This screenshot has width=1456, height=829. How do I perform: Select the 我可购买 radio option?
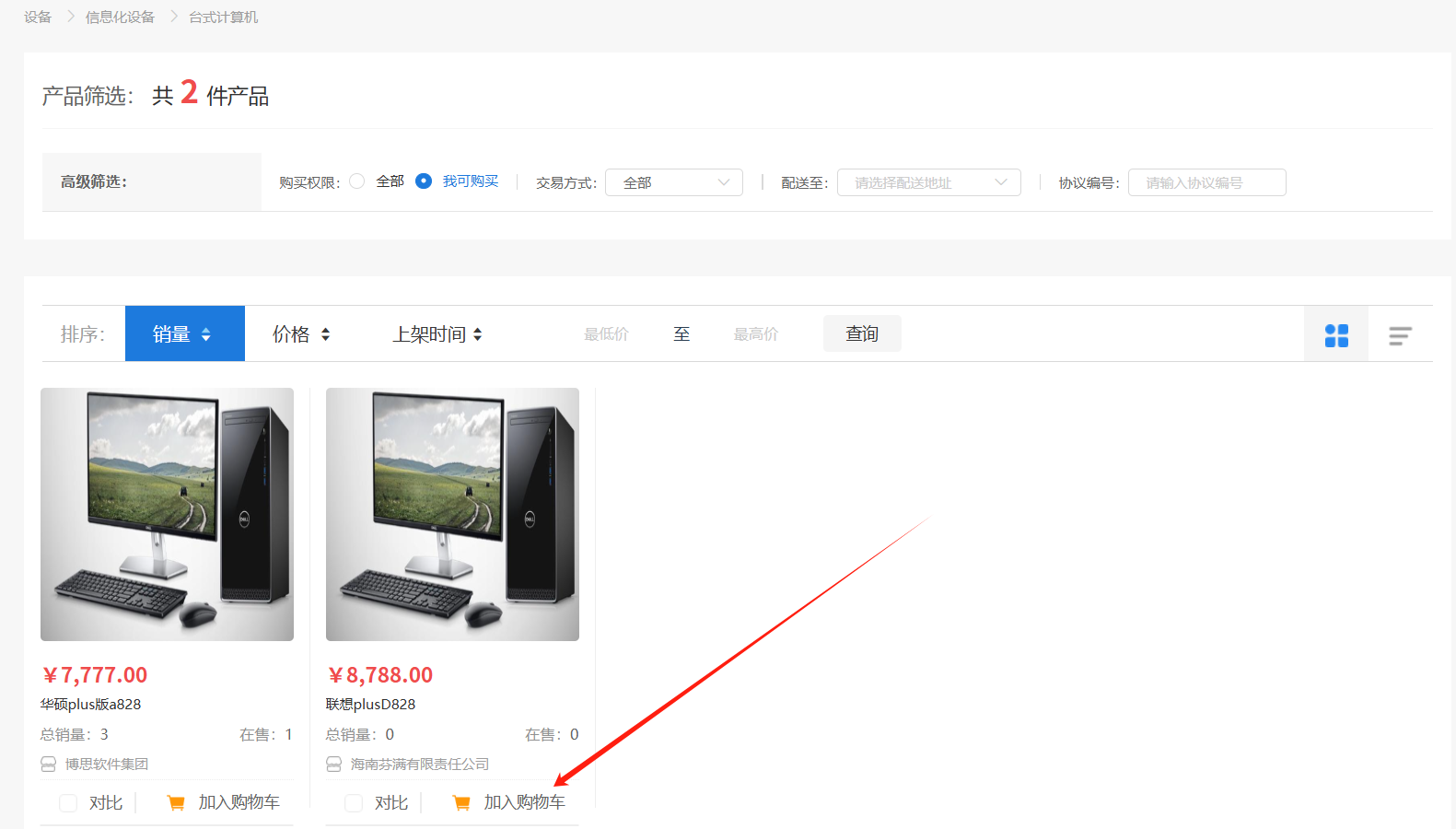coord(424,181)
